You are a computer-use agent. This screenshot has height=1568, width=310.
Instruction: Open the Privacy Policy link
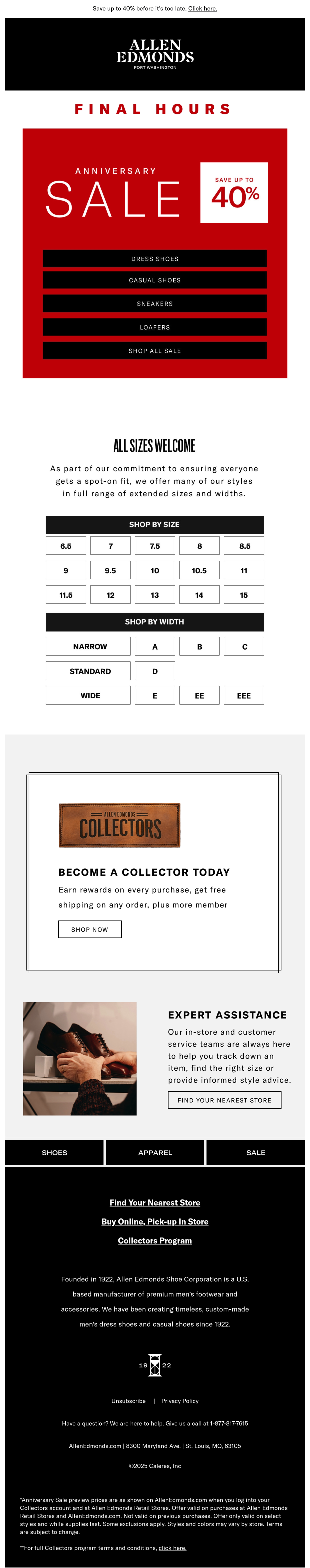[x=180, y=1400]
